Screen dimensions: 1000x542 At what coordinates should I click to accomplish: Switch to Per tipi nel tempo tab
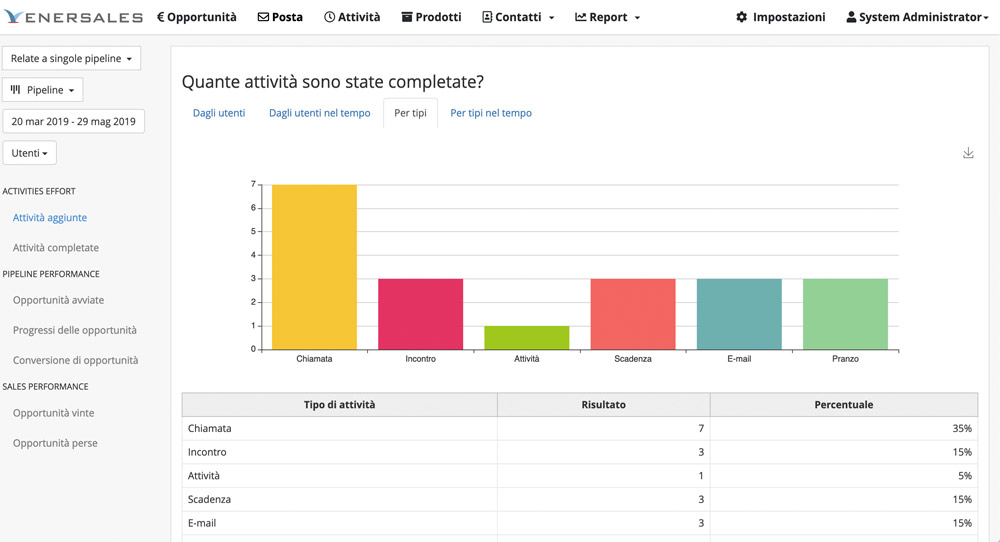(x=491, y=113)
